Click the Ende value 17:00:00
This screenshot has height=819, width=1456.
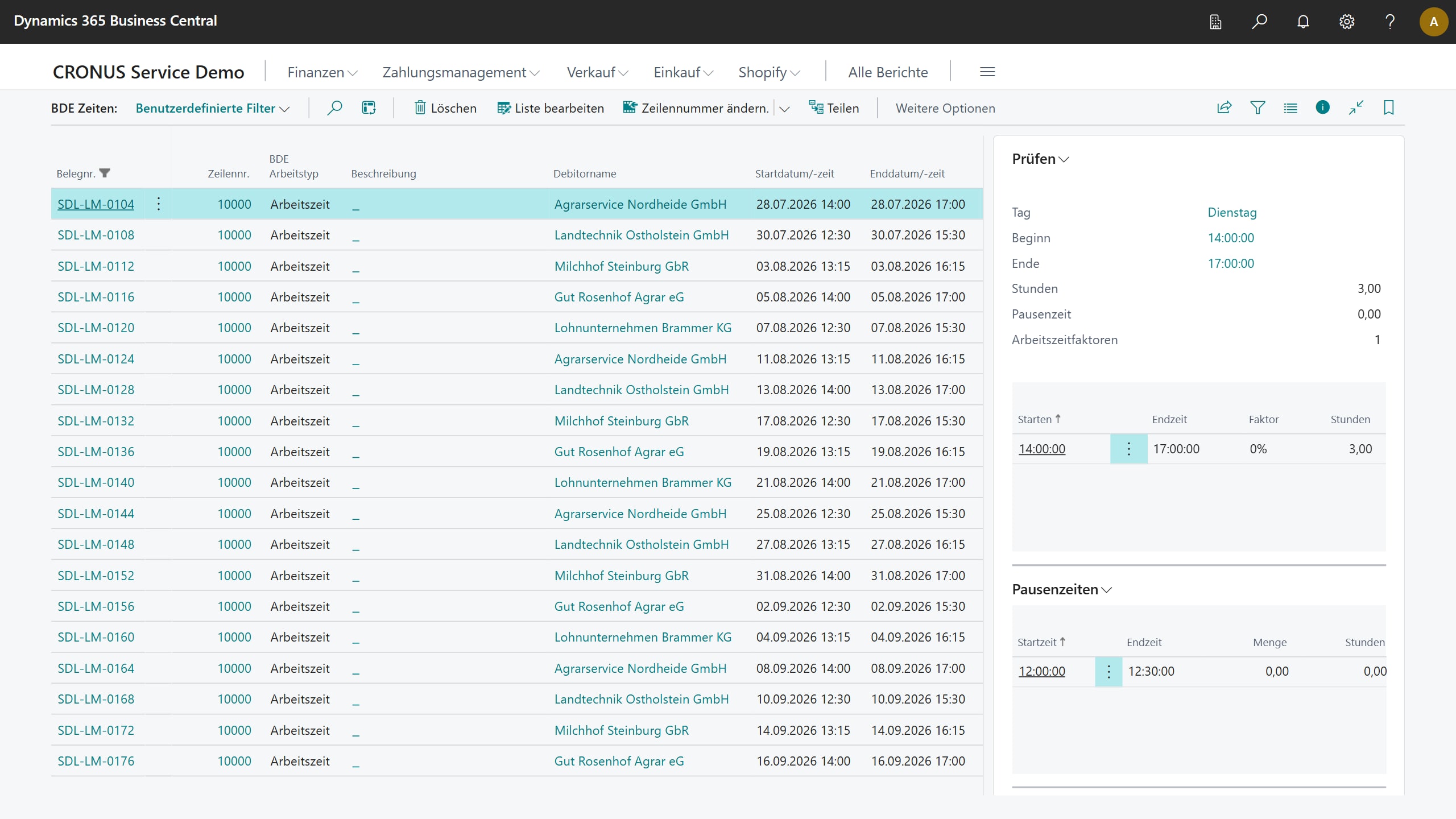tap(1231, 263)
